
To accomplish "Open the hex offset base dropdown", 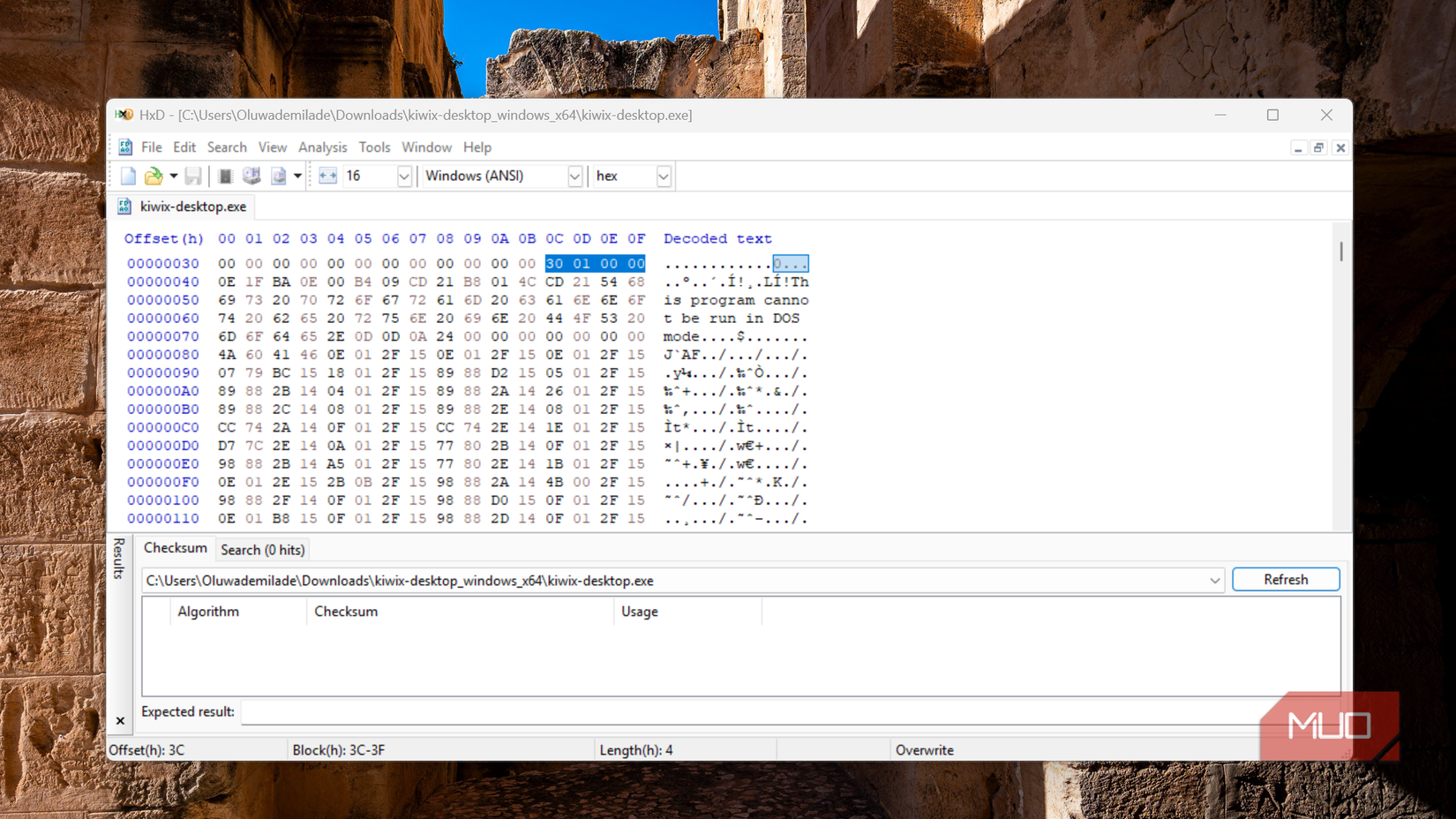I will 663,177.
